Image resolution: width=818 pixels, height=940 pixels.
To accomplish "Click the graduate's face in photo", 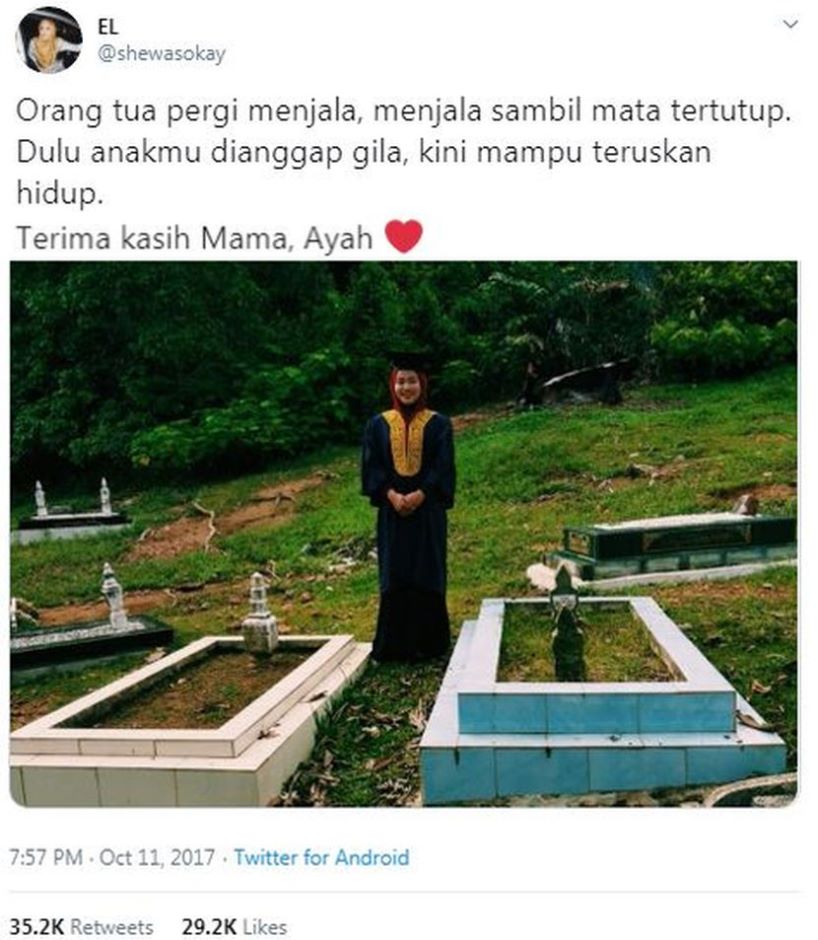I will pos(409,388).
